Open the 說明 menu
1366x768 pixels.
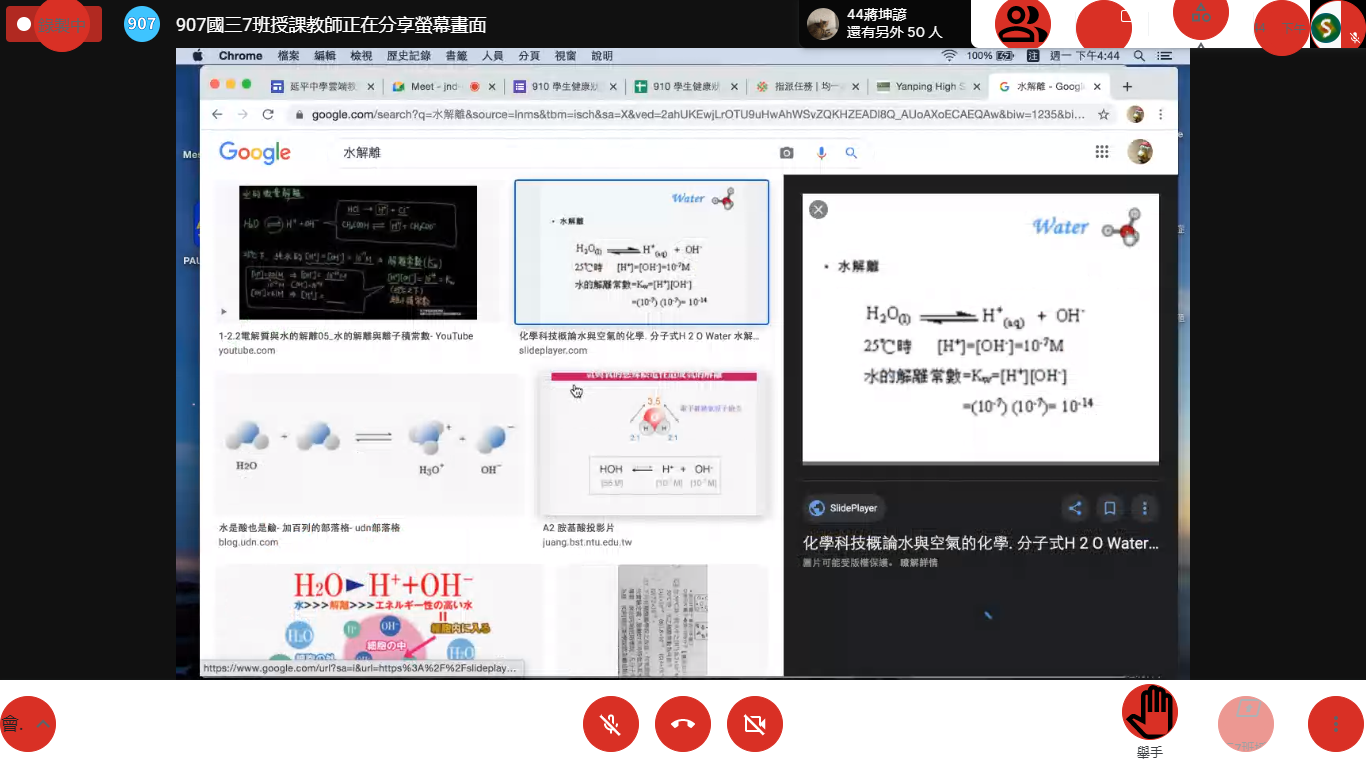(x=602, y=56)
